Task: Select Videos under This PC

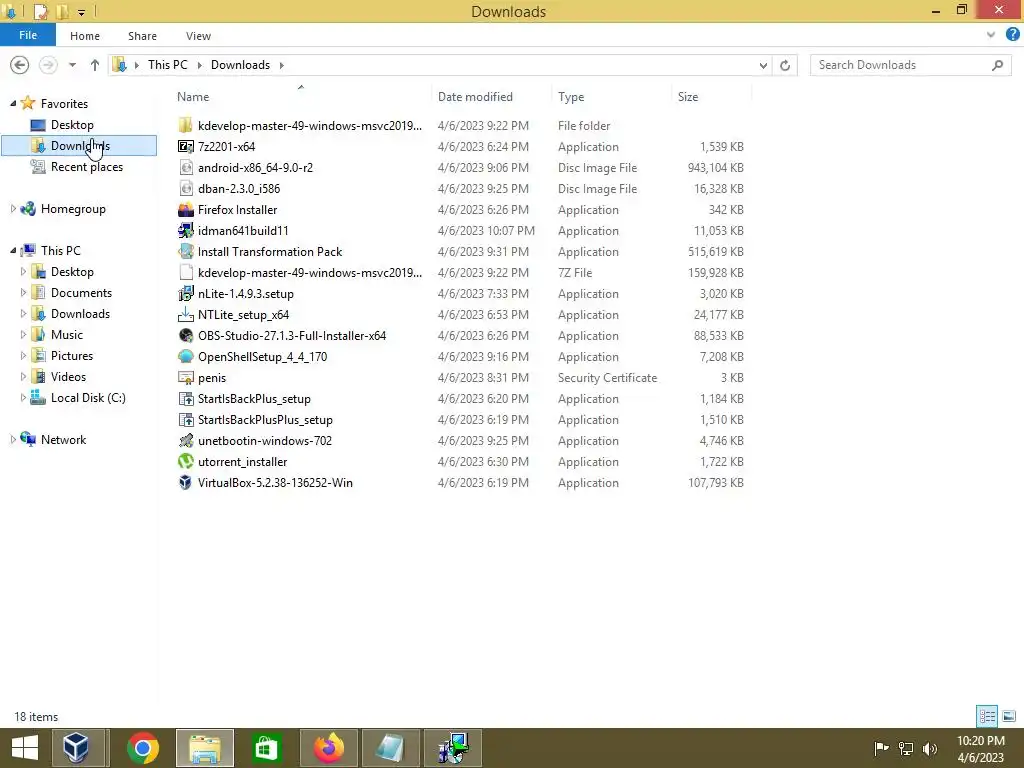Action: (69, 377)
